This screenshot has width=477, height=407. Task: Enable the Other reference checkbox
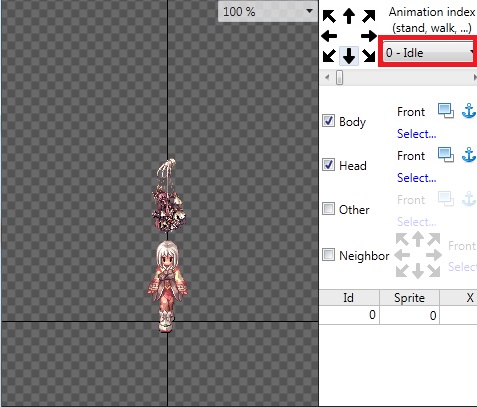tap(328, 209)
